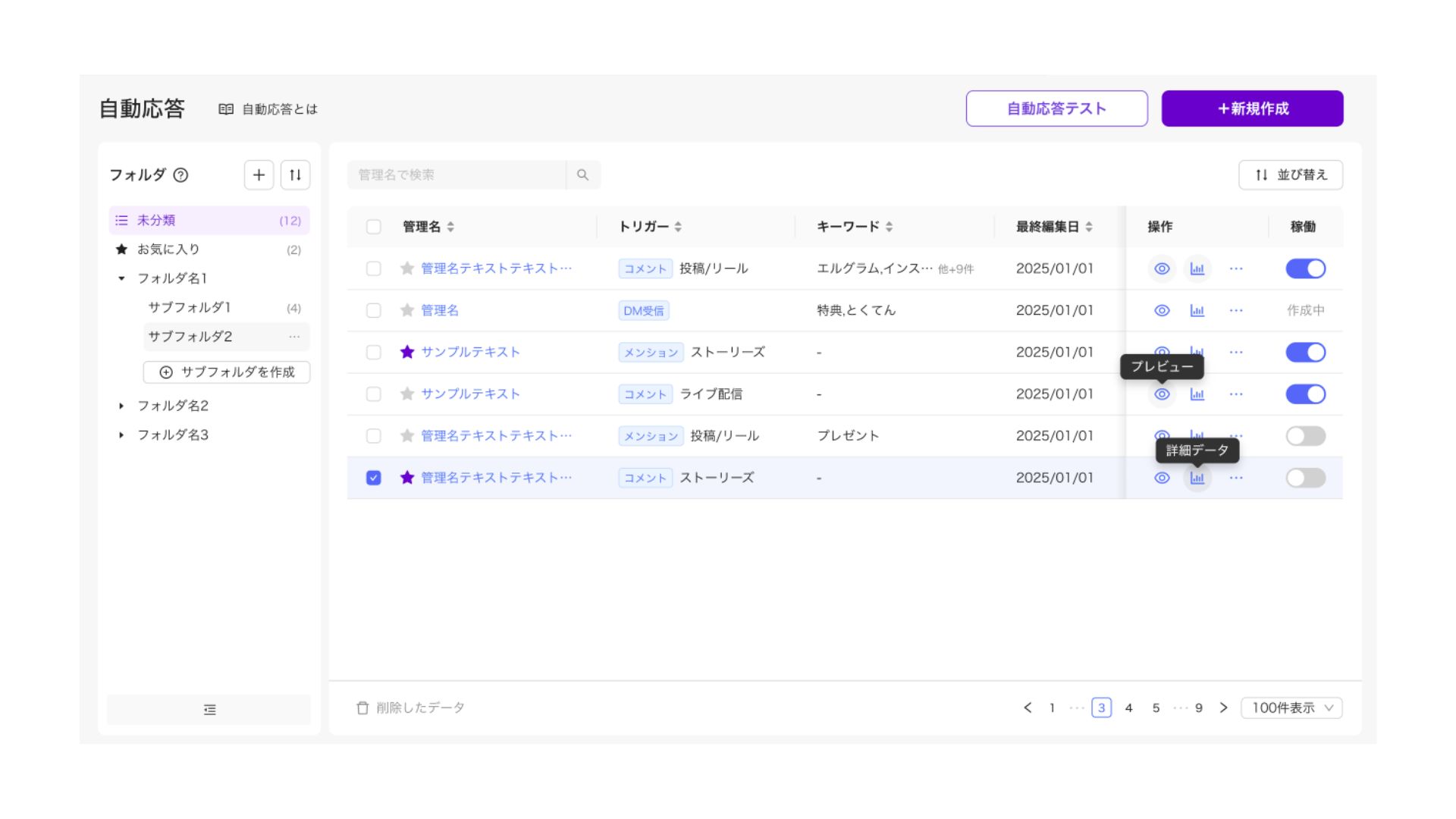Click the 管理名で検索 search field

pyautogui.click(x=457, y=175)
